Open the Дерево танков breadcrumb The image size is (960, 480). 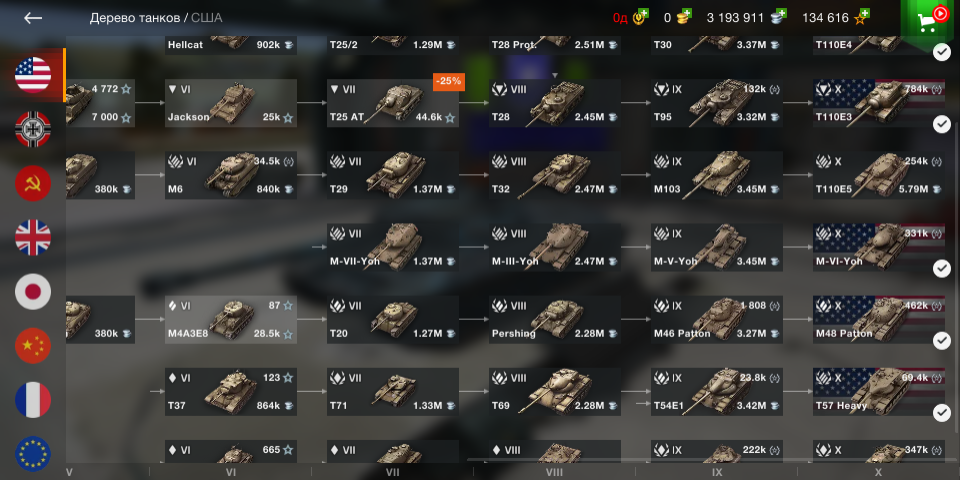(x=135, y=18)
